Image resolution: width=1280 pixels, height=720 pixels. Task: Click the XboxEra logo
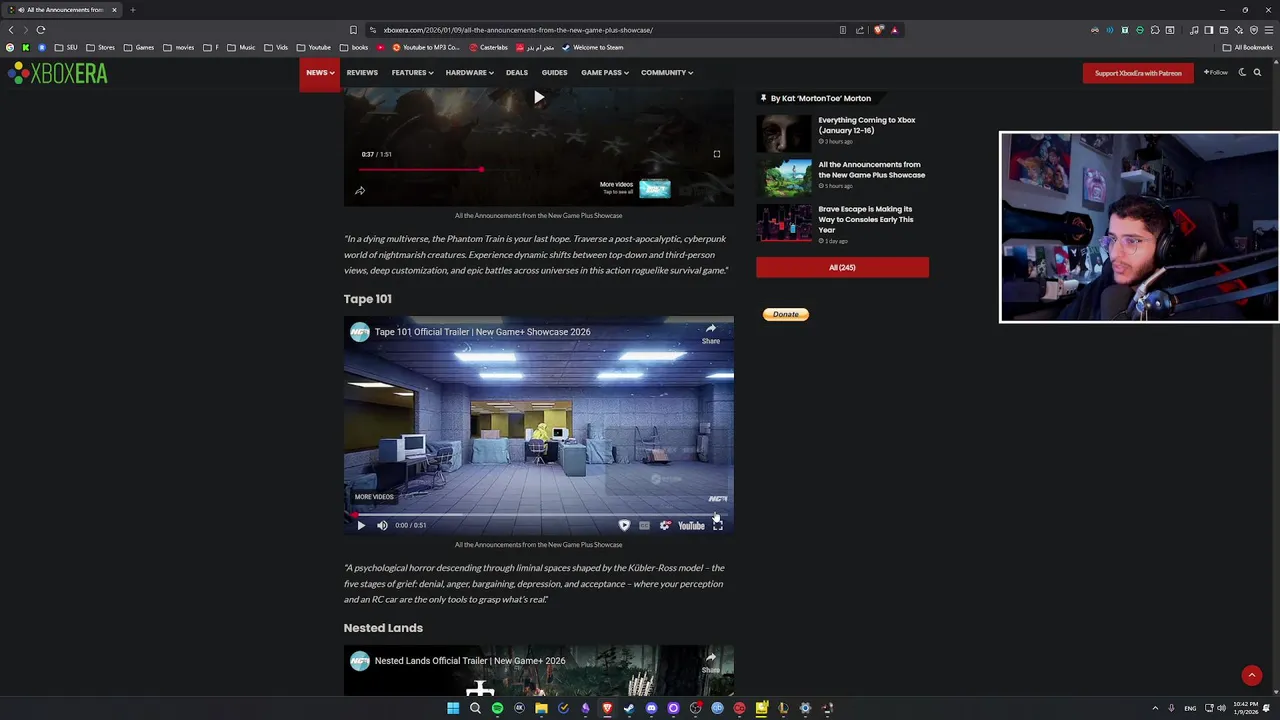57,72
